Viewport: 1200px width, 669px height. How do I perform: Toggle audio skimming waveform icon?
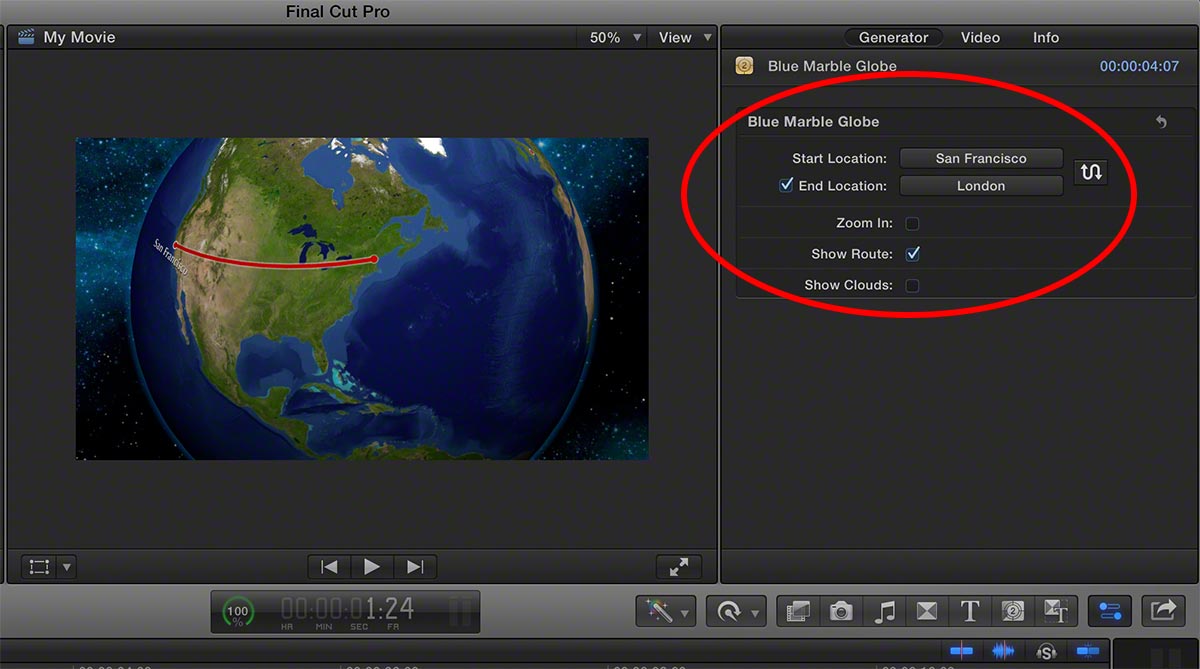click(1003, 651)
